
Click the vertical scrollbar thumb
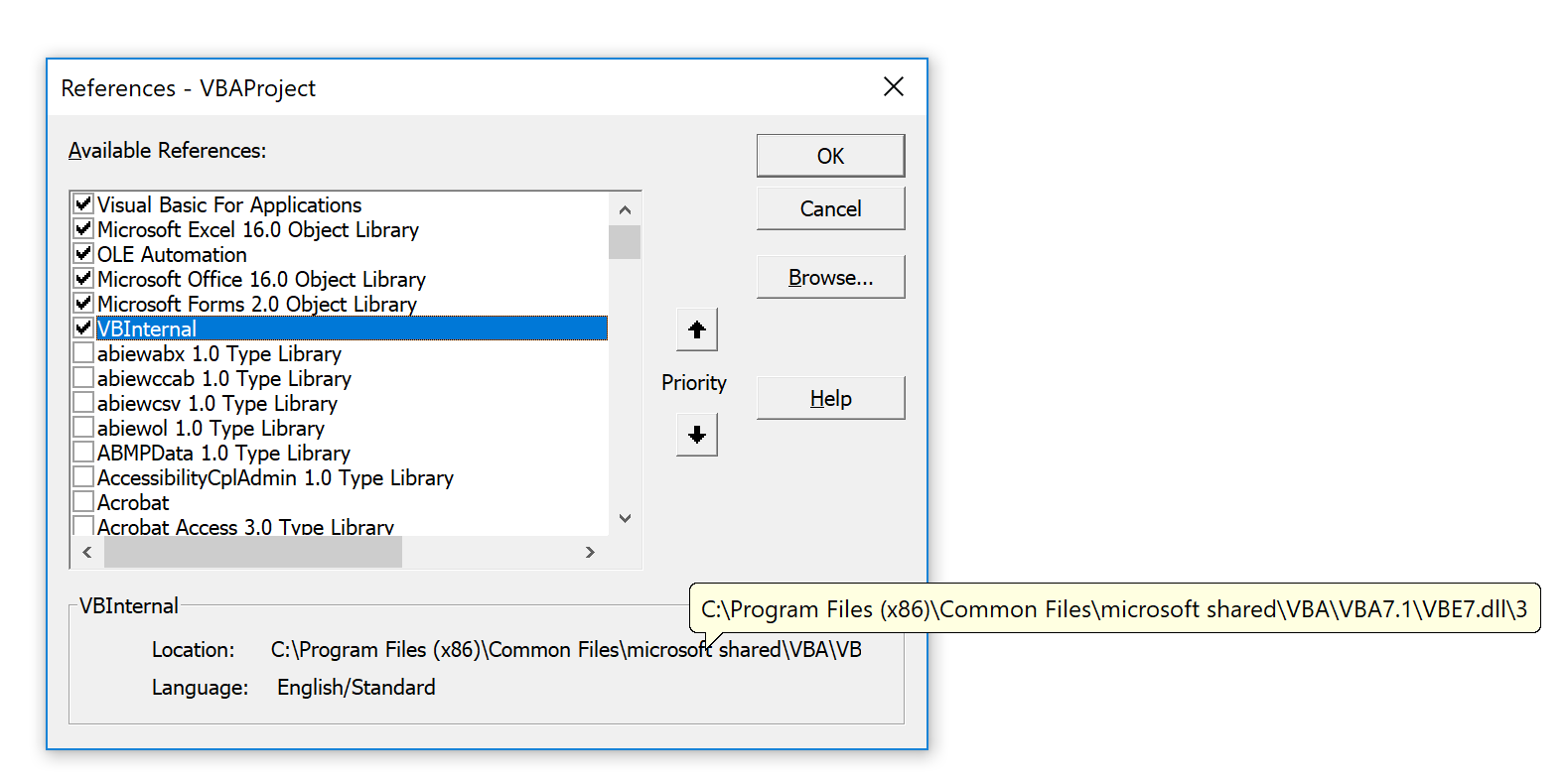(x=625, y=242)
